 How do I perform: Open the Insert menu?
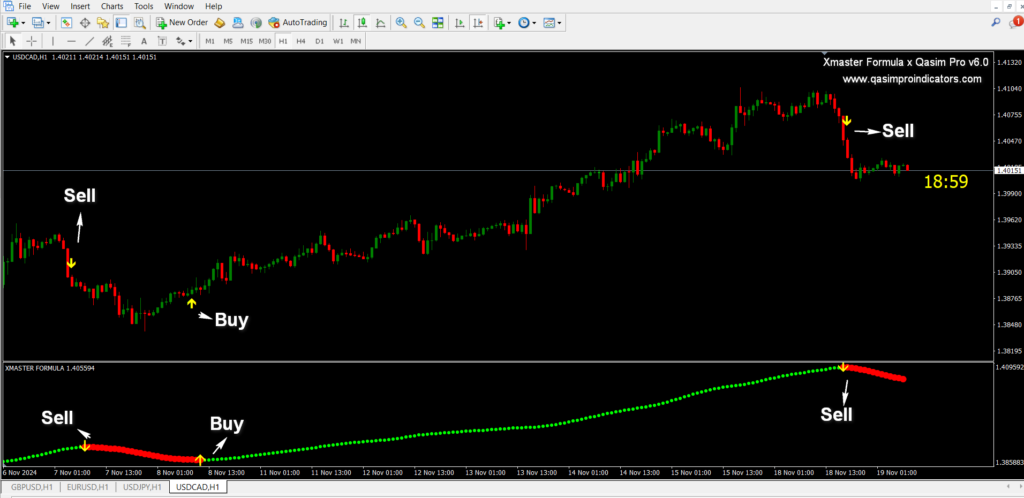point(80,7)
